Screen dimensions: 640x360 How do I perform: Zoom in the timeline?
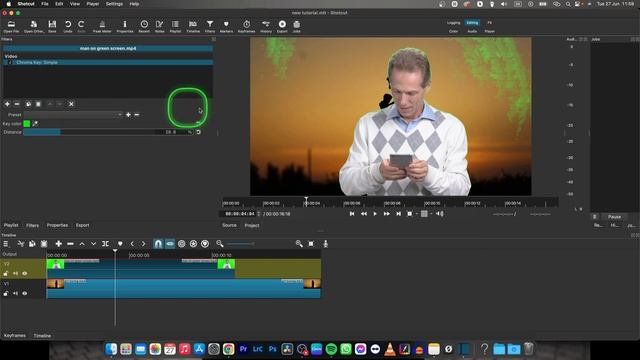tap(299, 244)
